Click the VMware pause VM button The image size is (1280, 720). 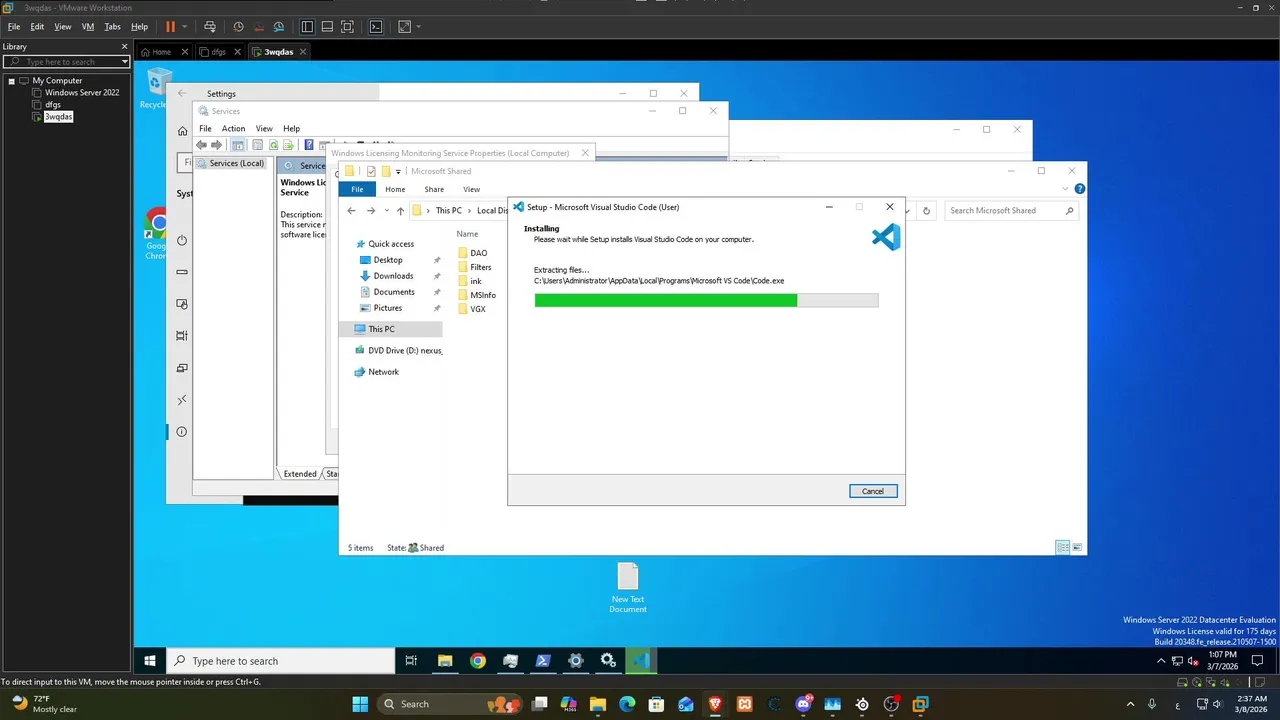[170, 27]
